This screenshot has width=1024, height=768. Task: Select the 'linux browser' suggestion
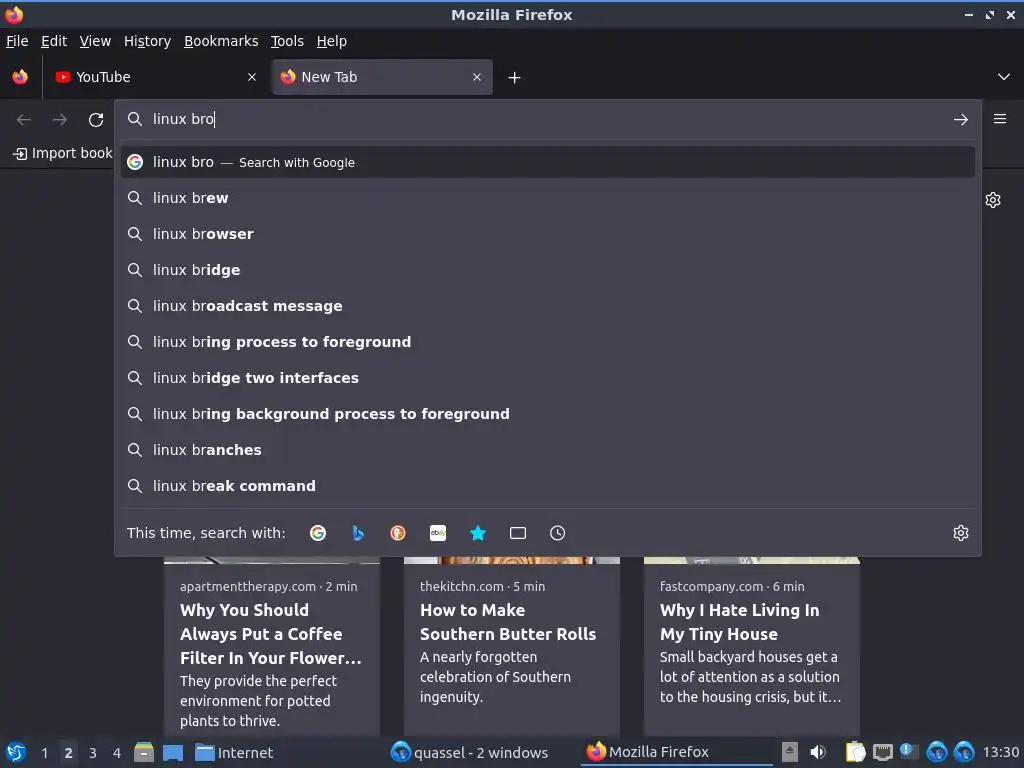pos(548,234)
